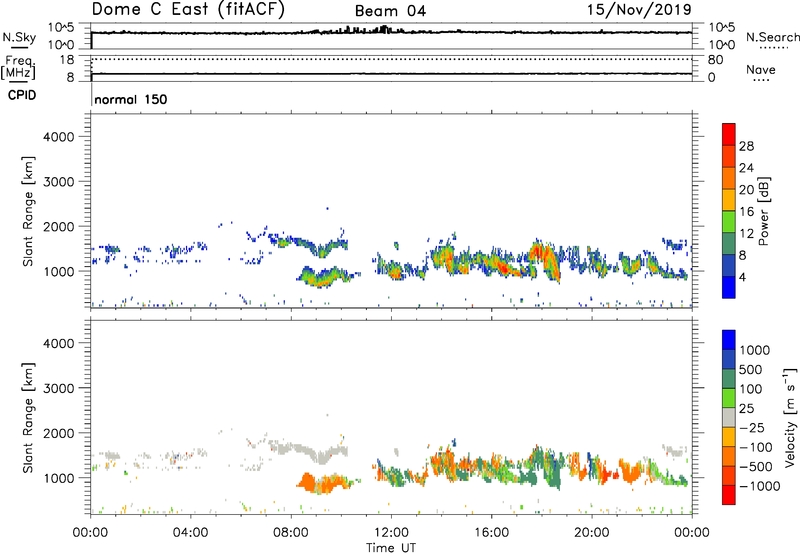Click the 'N.Sky' legend label

point(19,37)
